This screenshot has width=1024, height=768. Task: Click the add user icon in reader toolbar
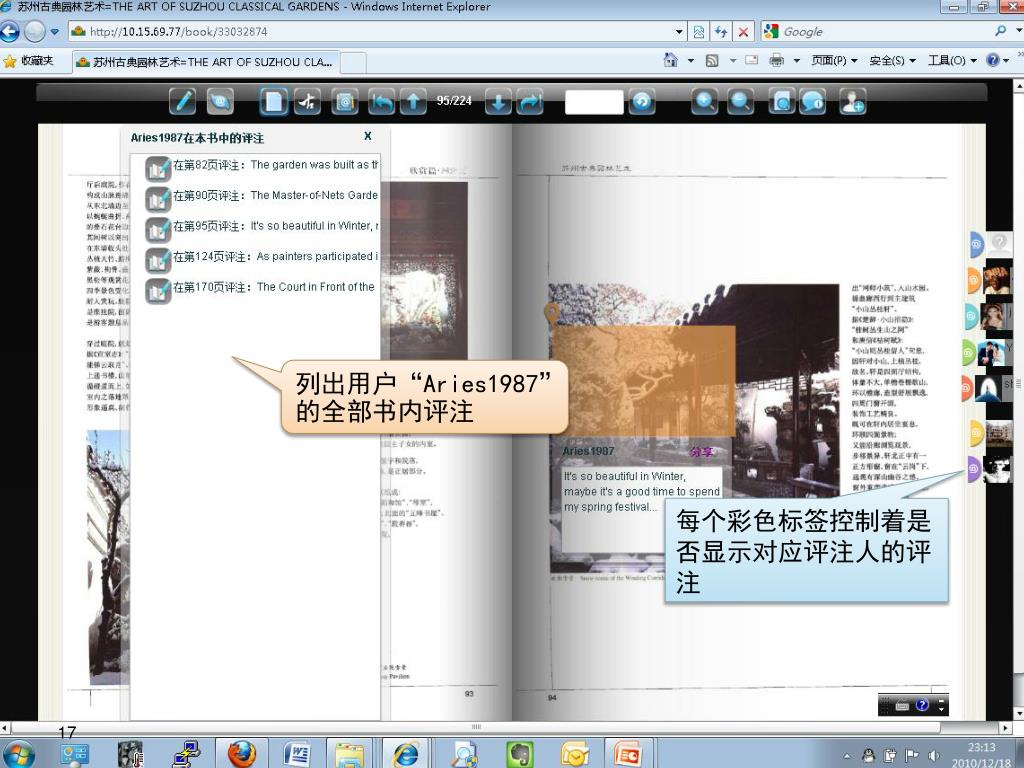click(852, 101)
